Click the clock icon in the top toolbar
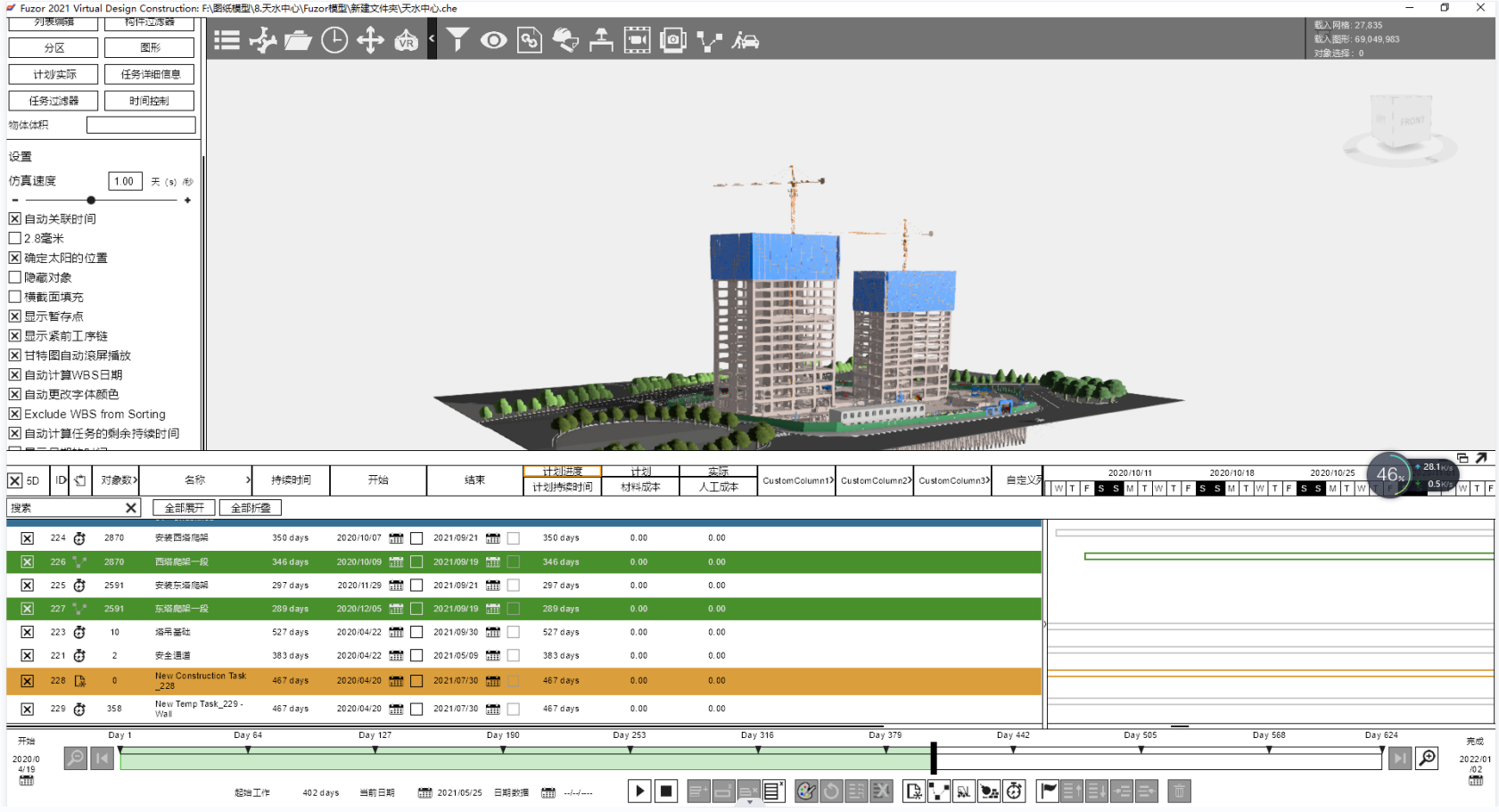The image size is (1499, 812). point(334,40)
